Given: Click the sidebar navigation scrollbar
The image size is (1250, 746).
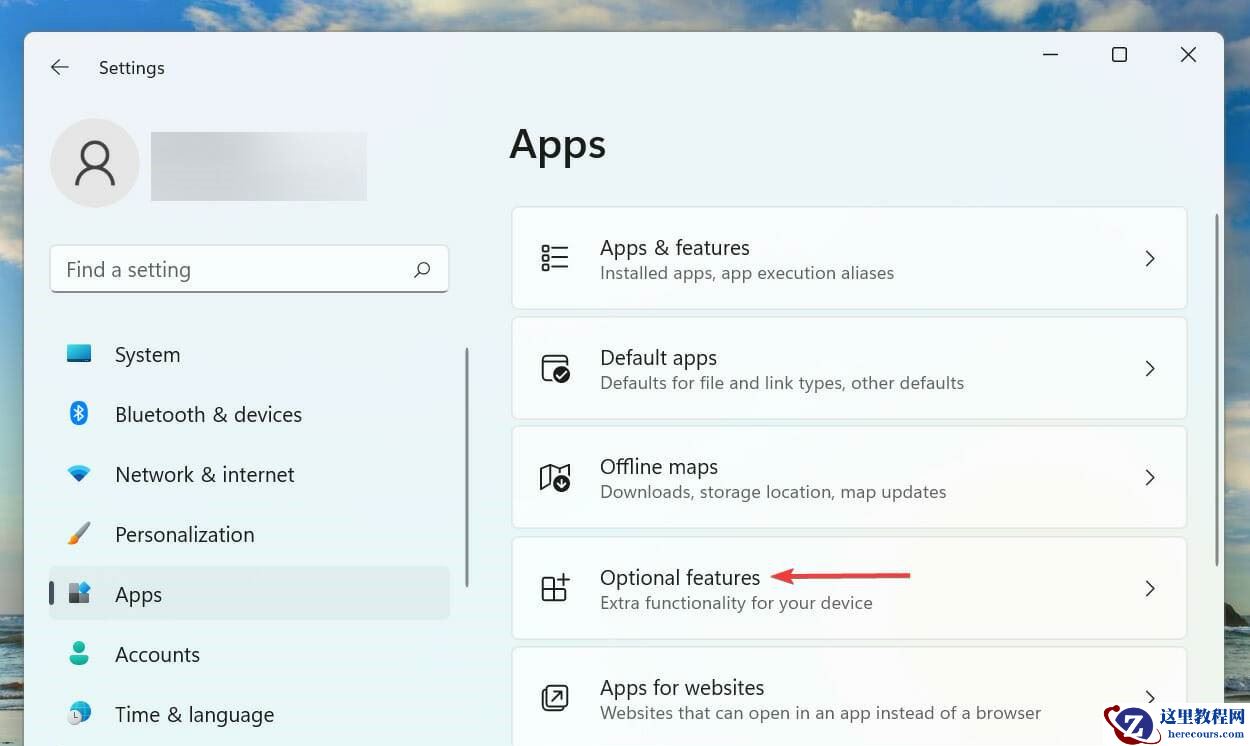Looking at the screenshot, I should click(466, 467).
